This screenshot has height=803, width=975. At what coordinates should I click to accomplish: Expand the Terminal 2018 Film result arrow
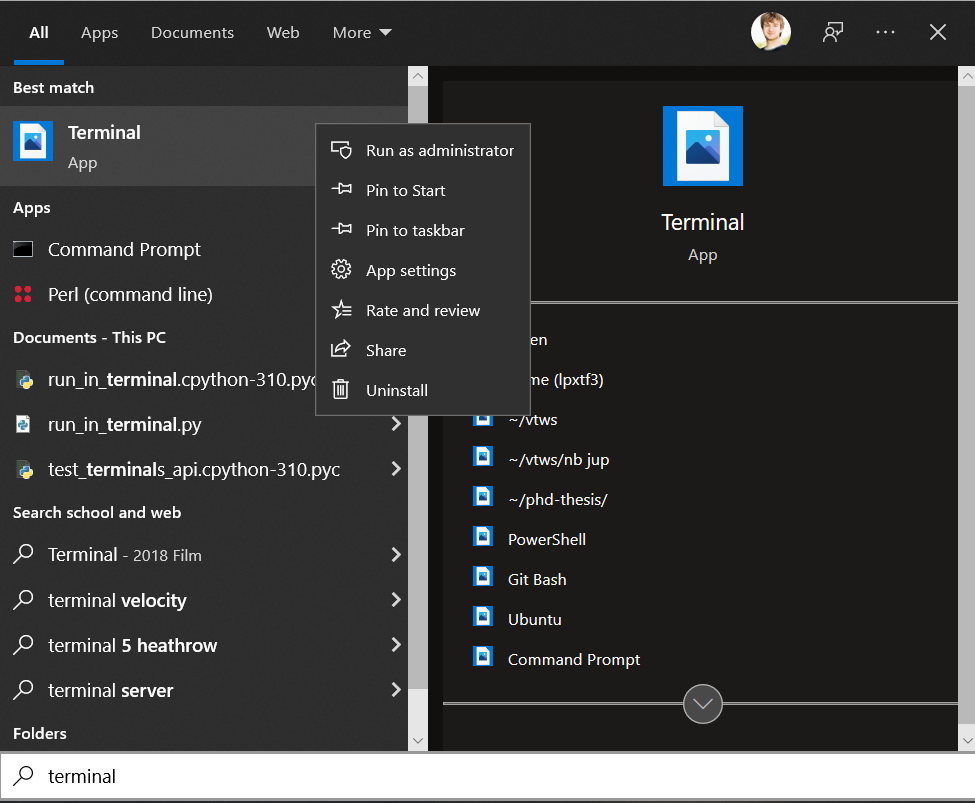click(x=395, y=554)
